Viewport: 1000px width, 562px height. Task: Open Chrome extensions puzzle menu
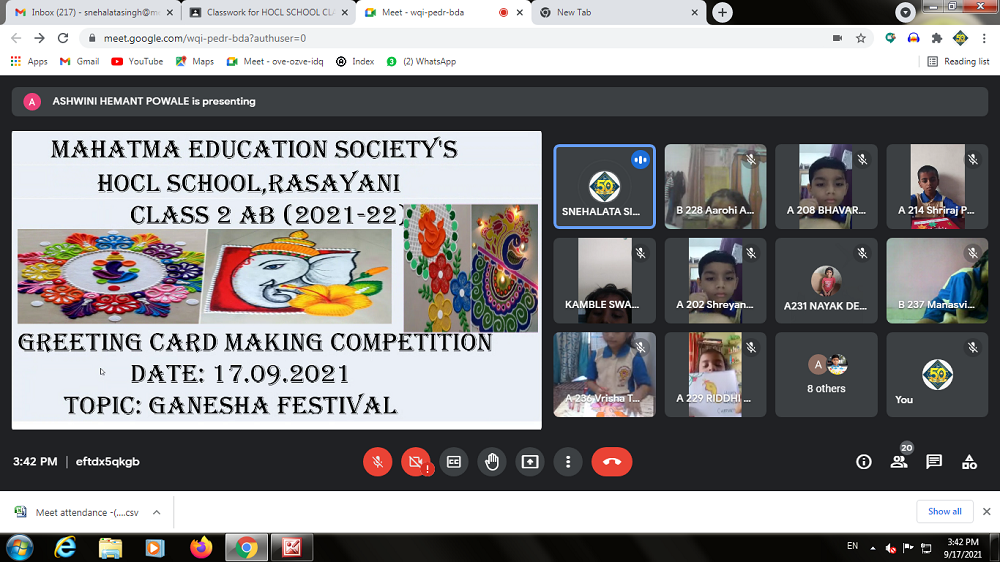pos(937,38)
